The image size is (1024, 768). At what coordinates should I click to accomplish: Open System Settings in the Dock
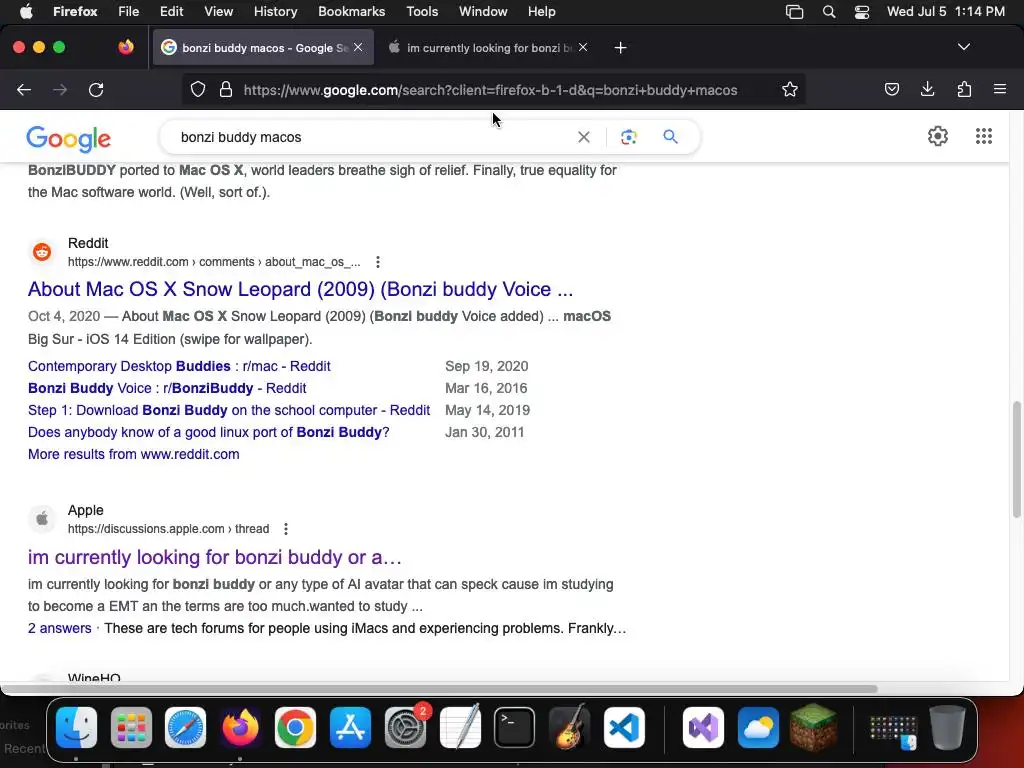point(405,728)
